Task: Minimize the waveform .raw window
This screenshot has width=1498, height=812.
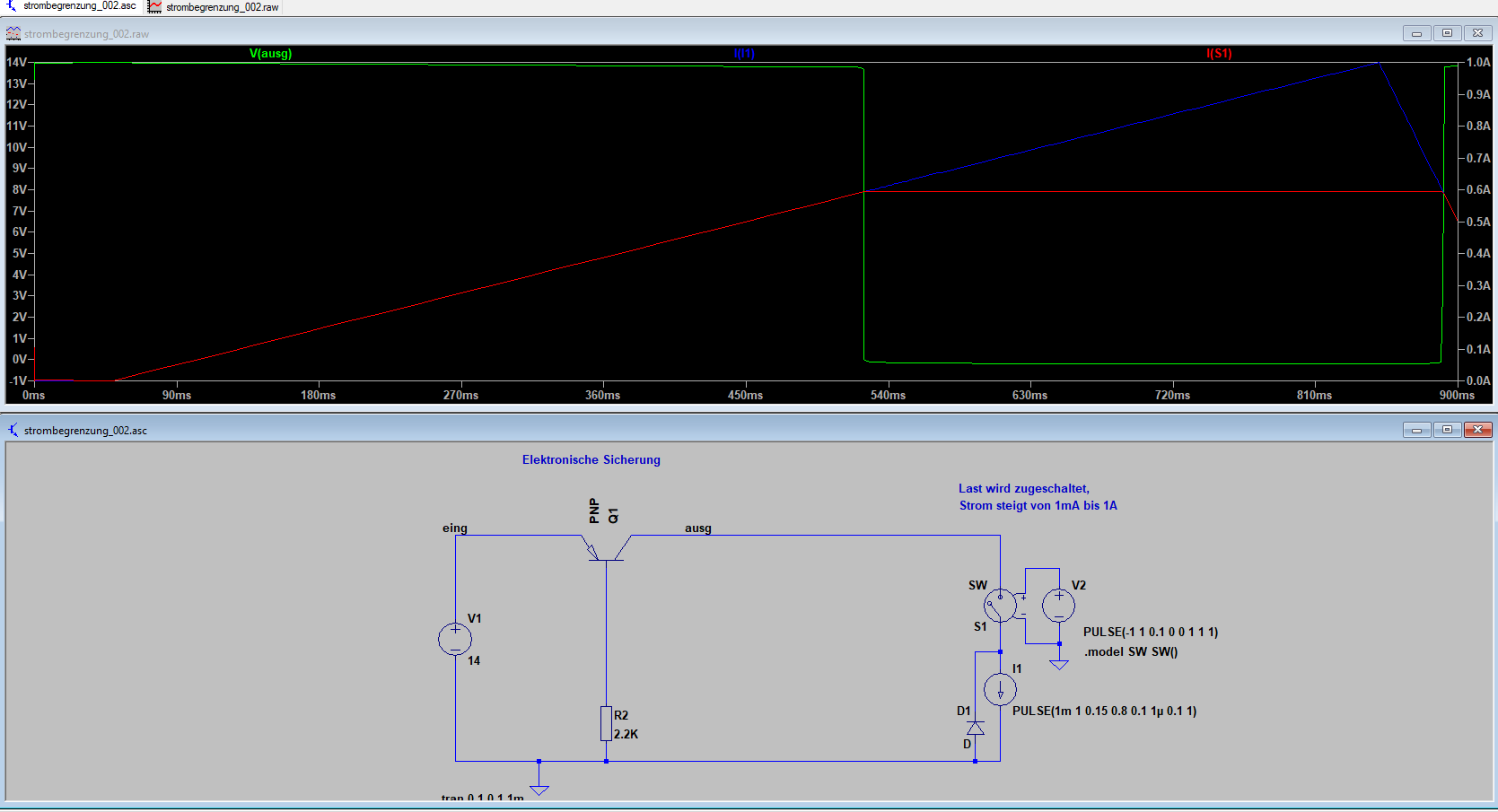Action: tap(1416, 33)
